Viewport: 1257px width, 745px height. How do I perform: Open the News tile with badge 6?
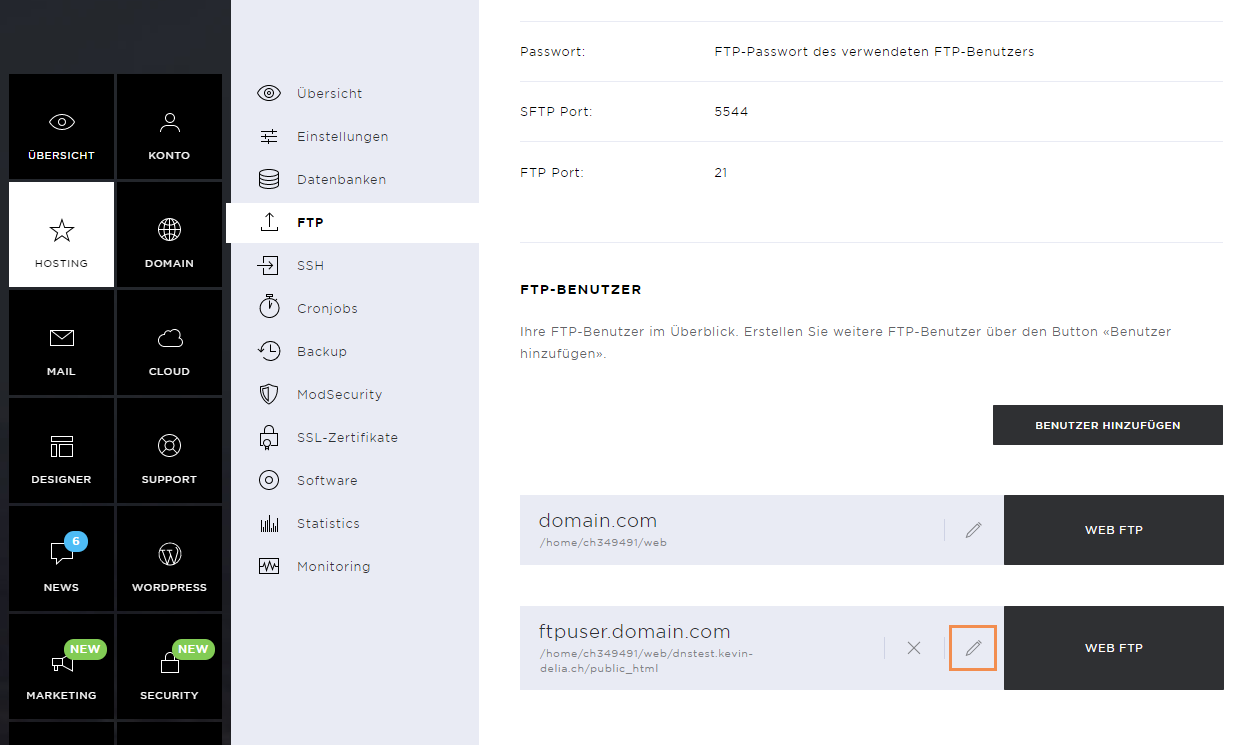61,559
